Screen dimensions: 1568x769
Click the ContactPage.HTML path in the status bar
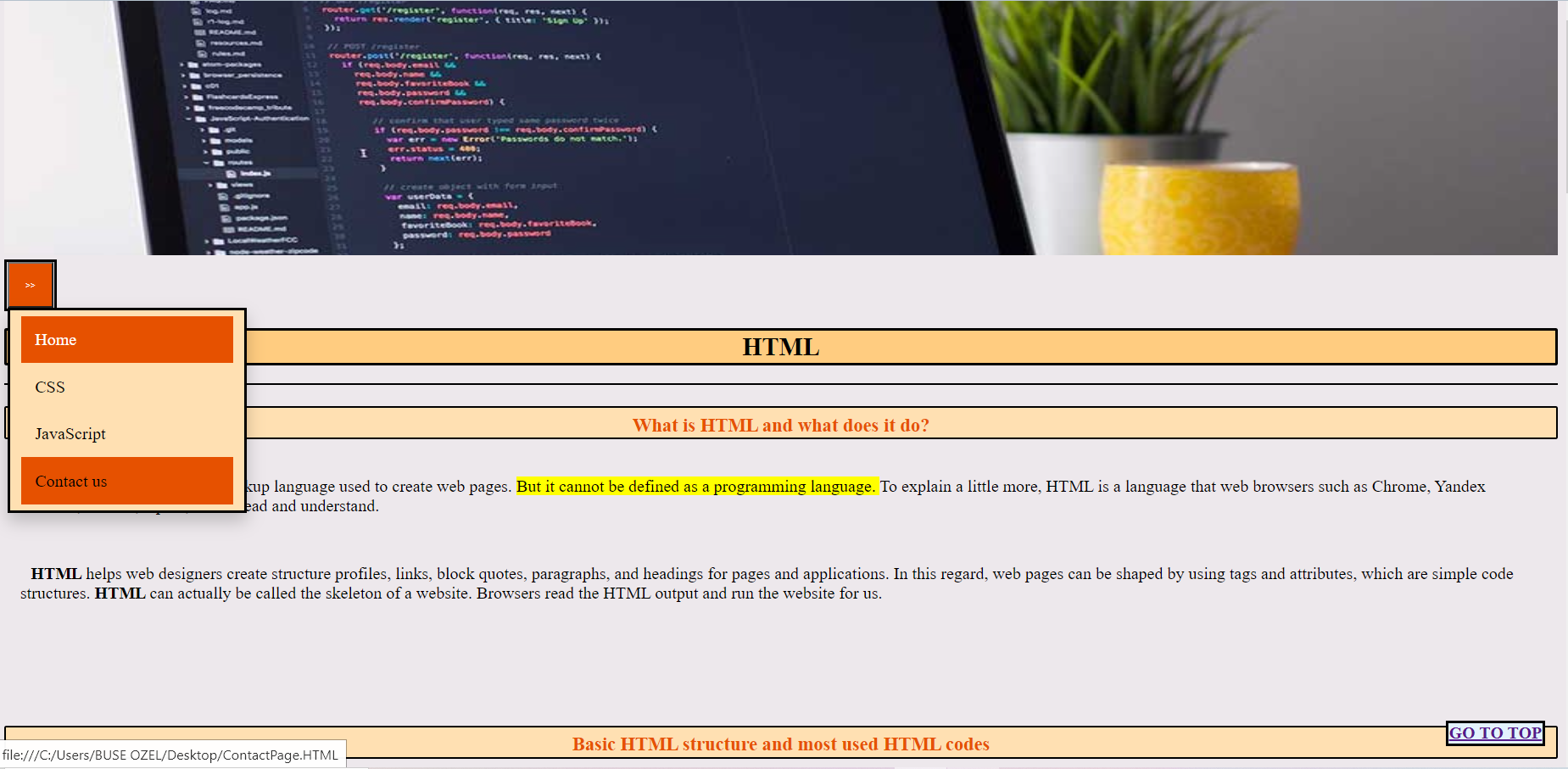pos(170,753)
